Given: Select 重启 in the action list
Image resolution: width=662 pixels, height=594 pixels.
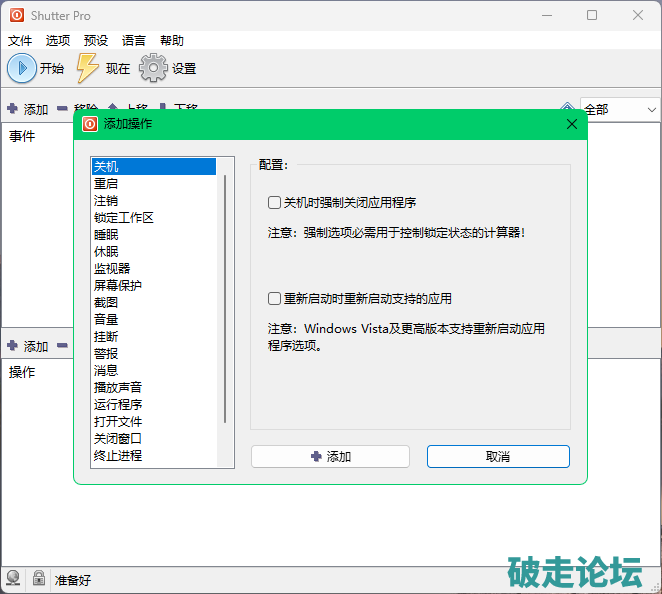Looking at the screenshot, I should pyautogui.click(x=106, y=183).
